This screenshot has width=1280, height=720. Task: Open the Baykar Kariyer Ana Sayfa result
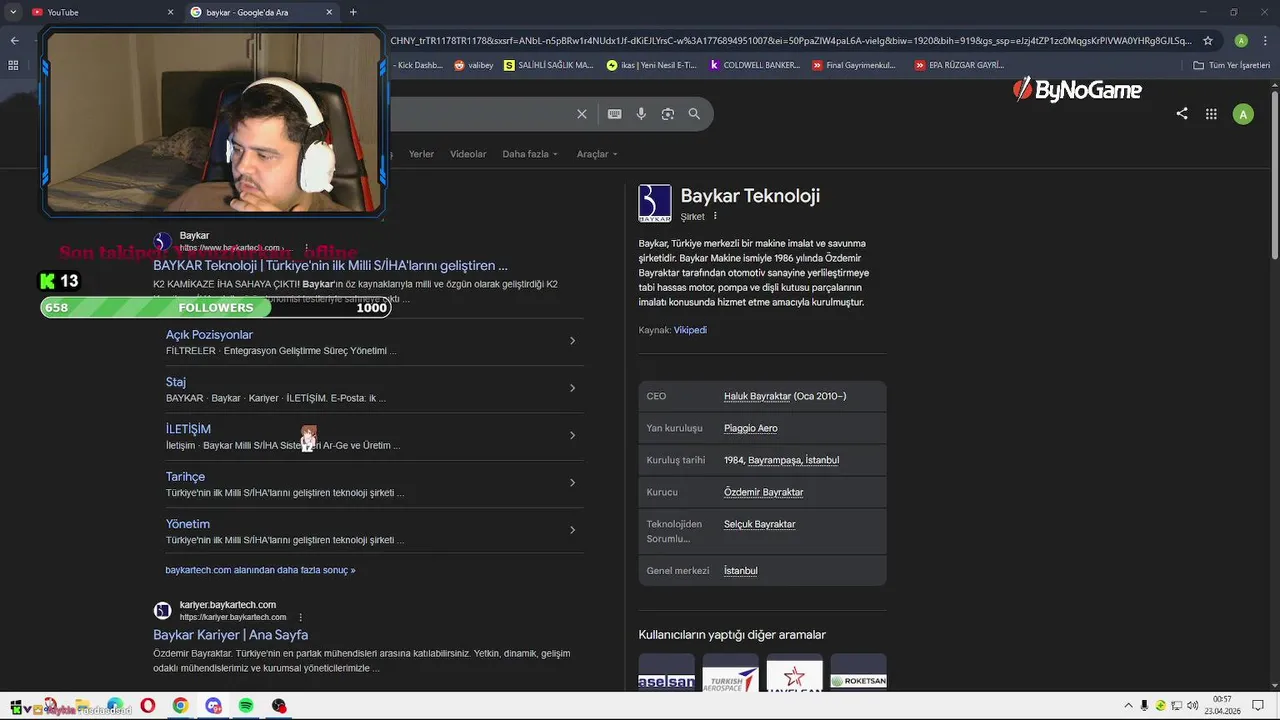[x=230, y=635]
